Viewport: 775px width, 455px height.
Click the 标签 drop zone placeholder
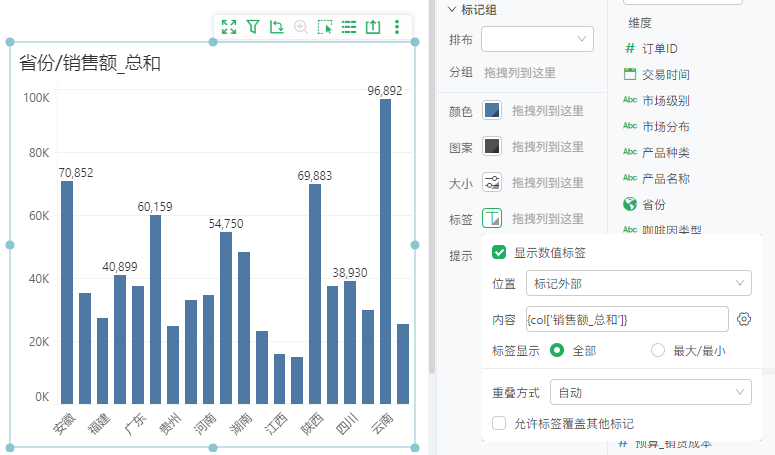click(x=548, y=219)
